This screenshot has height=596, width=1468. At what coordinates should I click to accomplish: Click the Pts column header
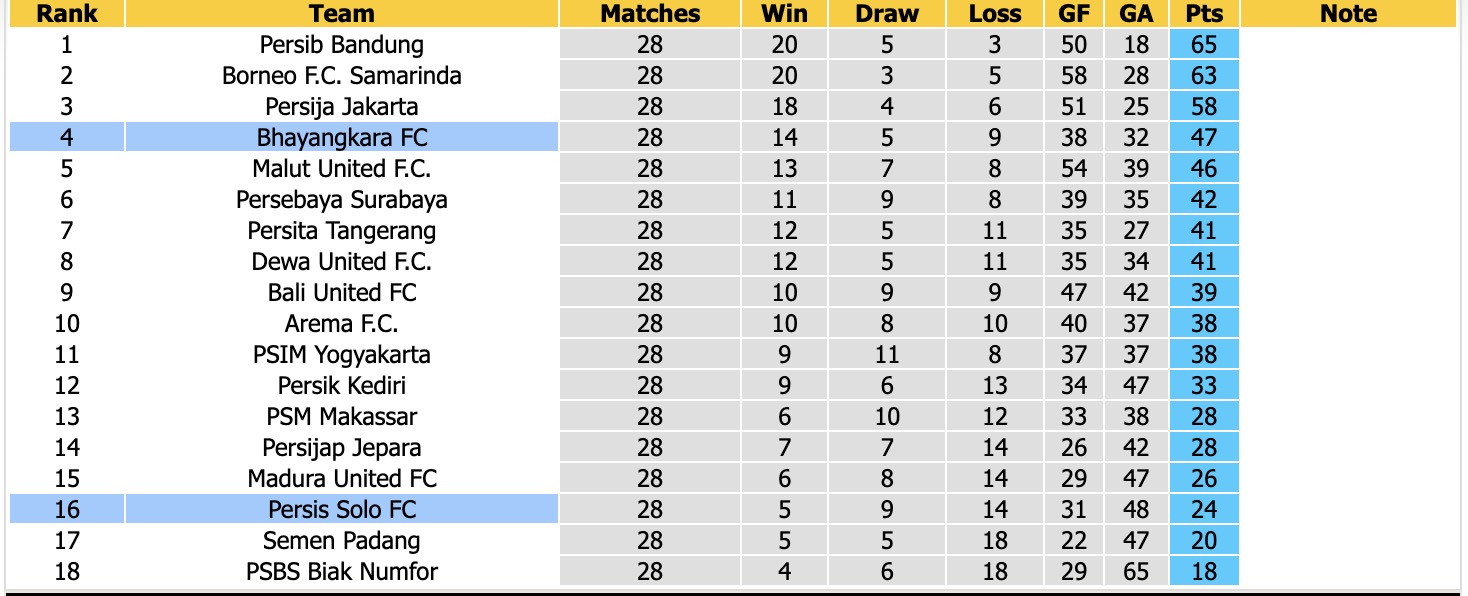tap(1204, 14)
